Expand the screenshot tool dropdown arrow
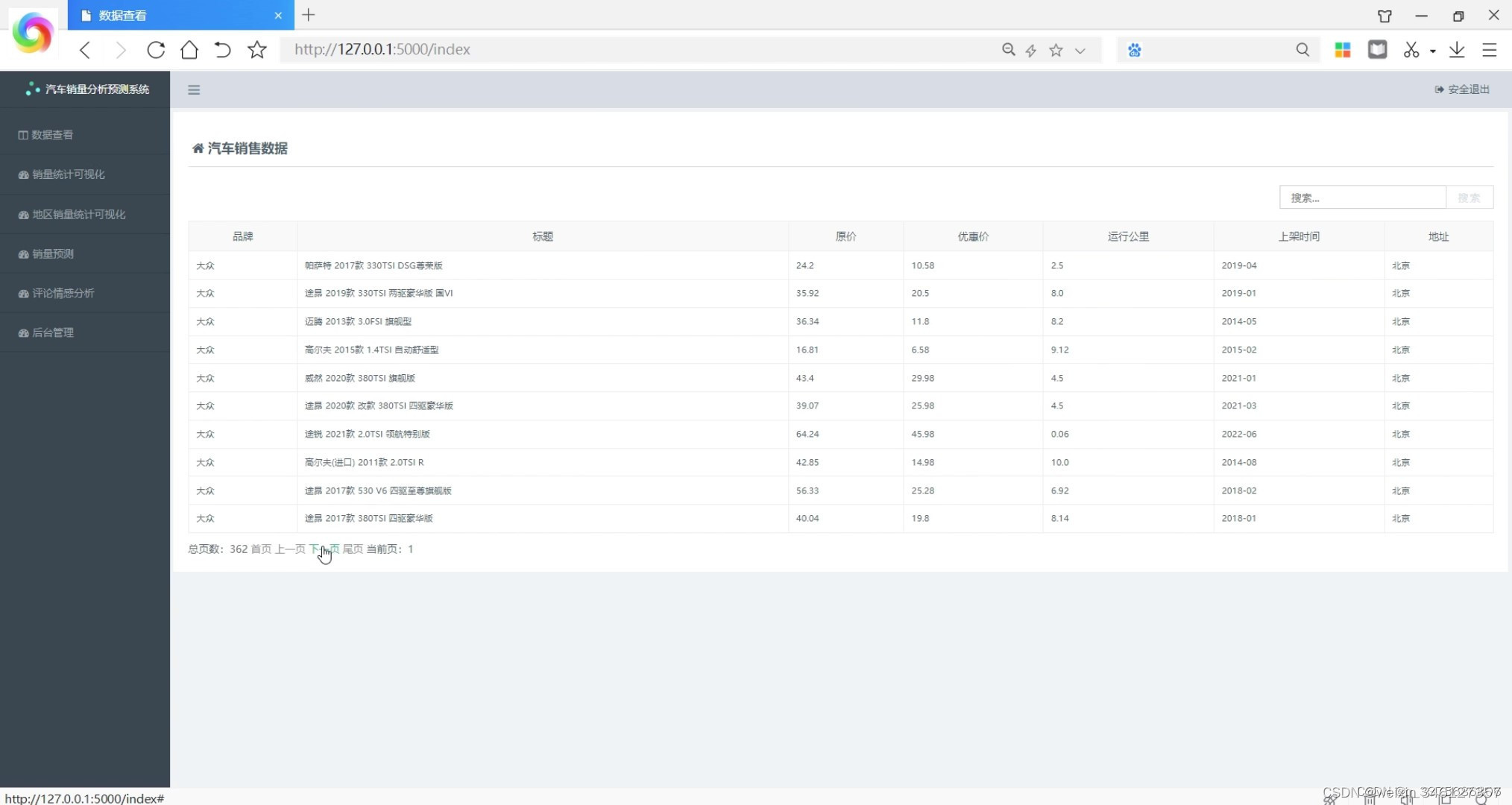 click(1432, 51)
